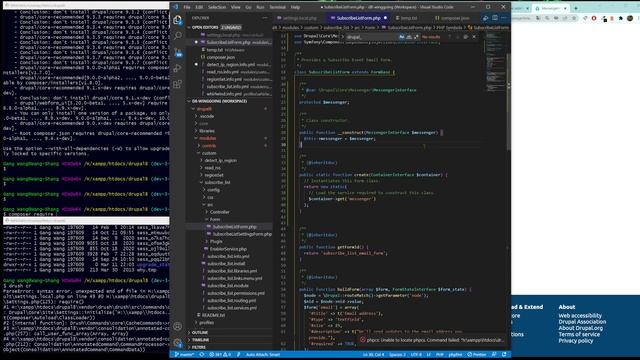Image resolution: width=640 pixels, height=360 pixels.
Task: Select SubscribeListSettingsForm.php in file tree
Action: 242,234
